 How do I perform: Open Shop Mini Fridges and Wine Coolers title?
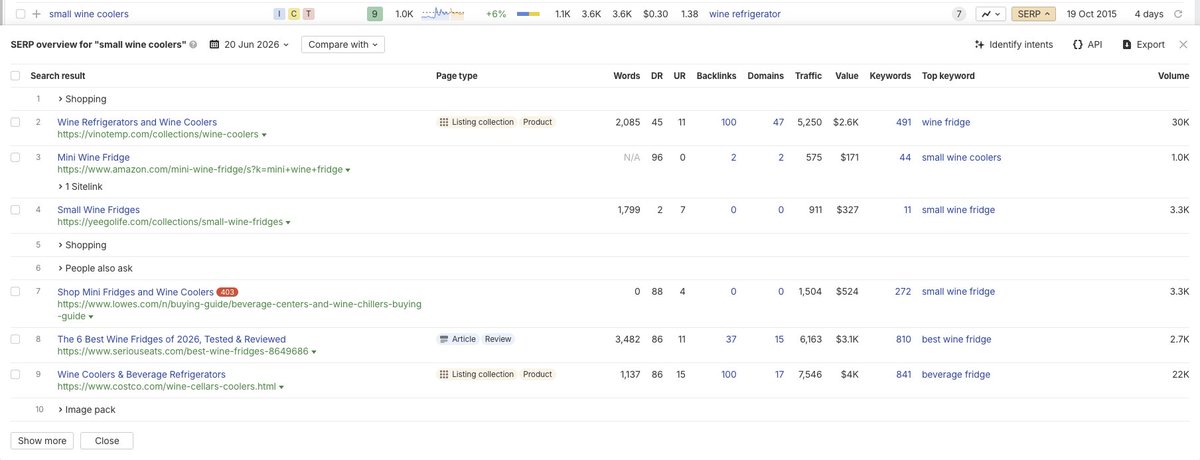point(135,292)
